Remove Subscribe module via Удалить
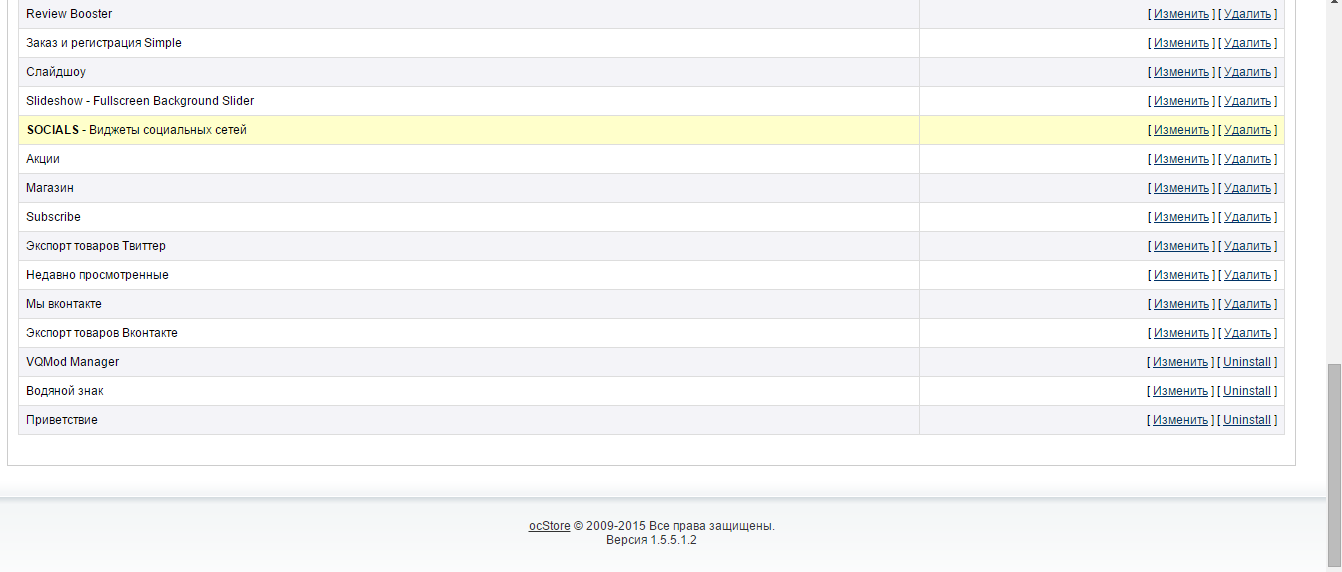Viewport: 1342px width, 572px height. (1247, 217)
